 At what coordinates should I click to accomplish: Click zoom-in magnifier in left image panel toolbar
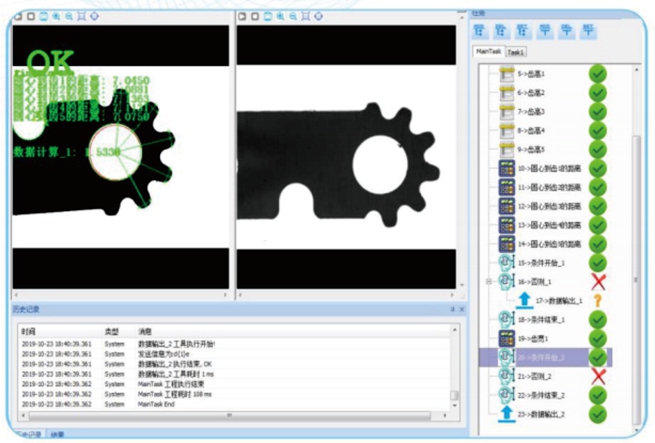(x=55, y=17)
